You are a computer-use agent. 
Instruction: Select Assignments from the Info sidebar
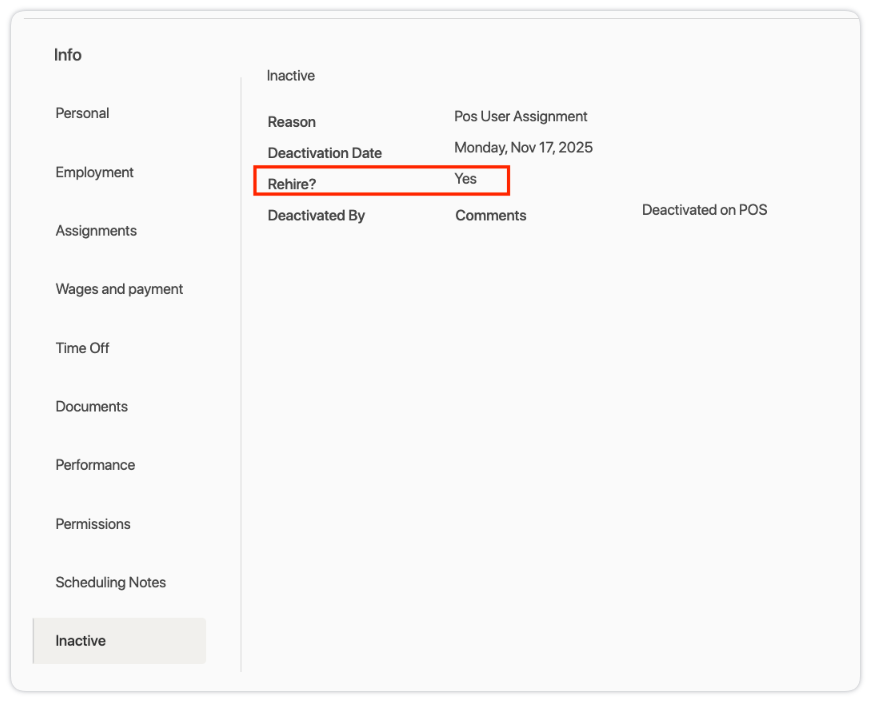click(x=96, y=231)
